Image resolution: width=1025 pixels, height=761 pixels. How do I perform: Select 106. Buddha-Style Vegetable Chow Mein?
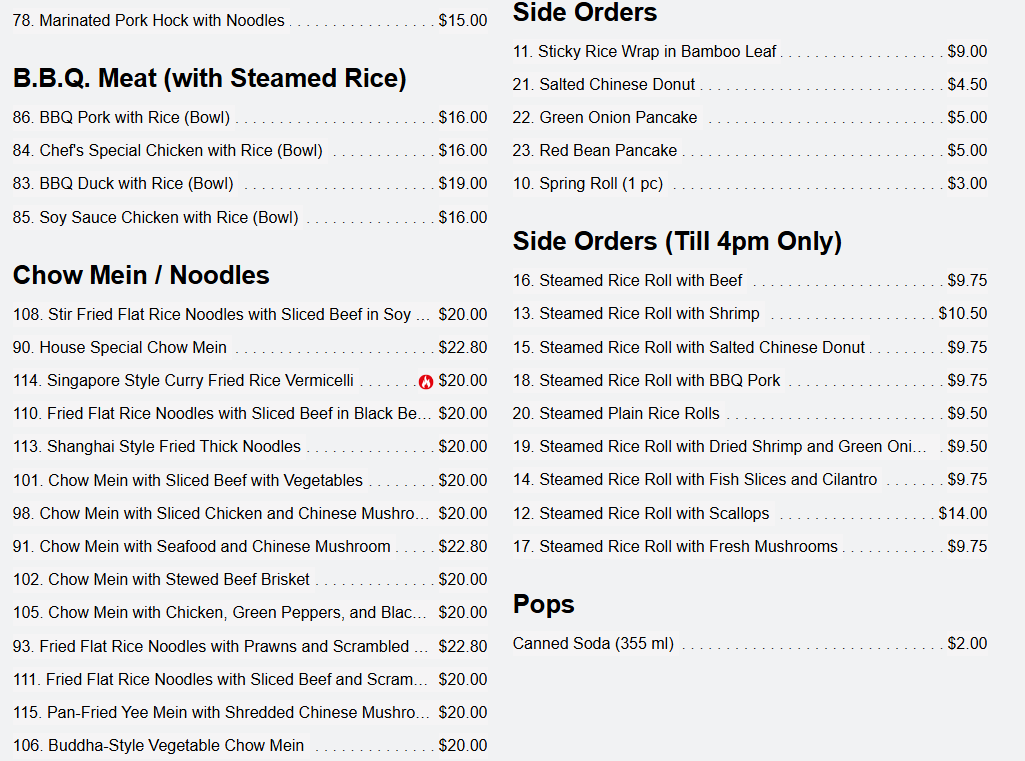[x=250, y=746]
